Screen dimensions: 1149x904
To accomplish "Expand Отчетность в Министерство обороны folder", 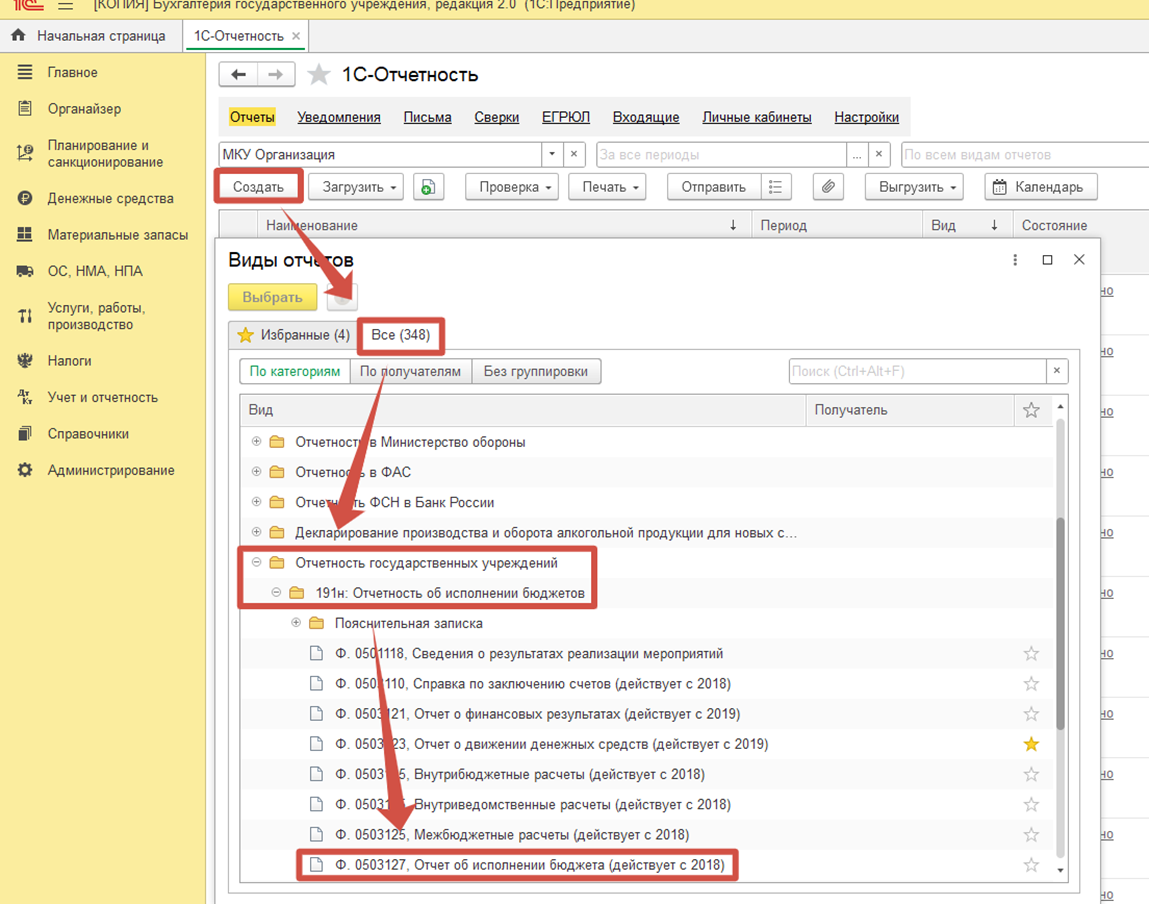I will (x=256, y=441).
